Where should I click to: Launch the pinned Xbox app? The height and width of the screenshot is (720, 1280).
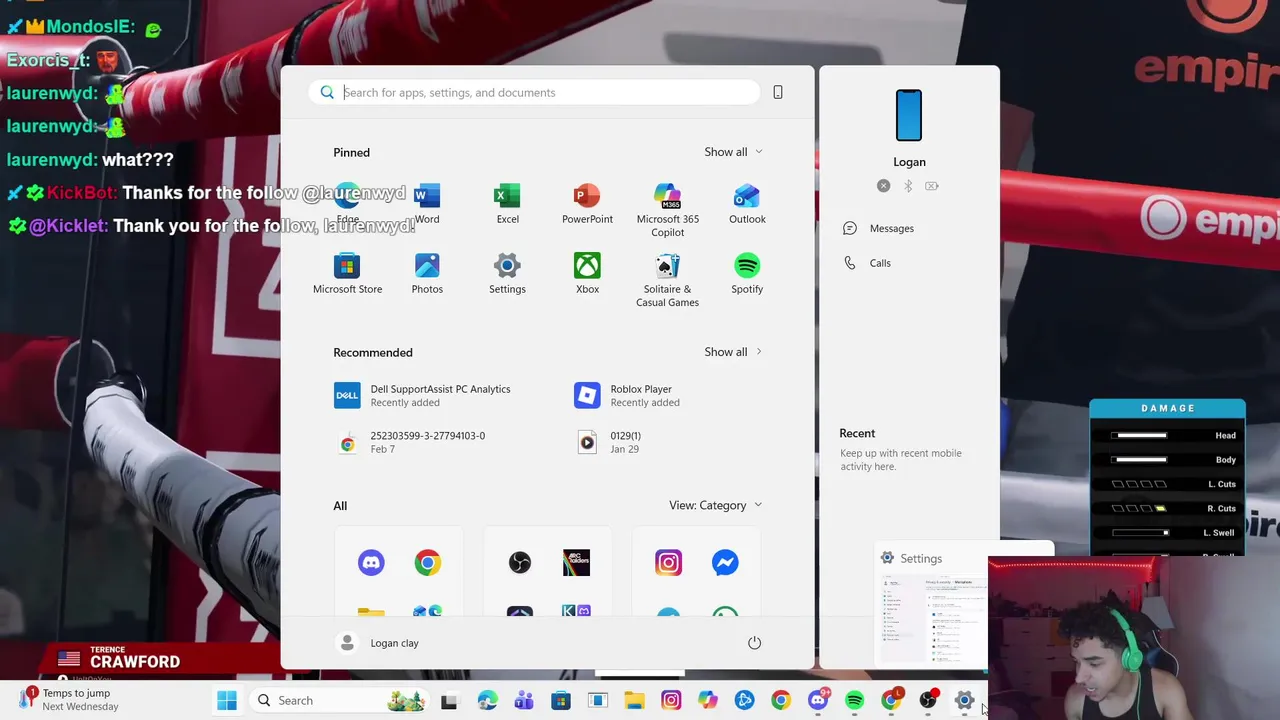point(587,274)
